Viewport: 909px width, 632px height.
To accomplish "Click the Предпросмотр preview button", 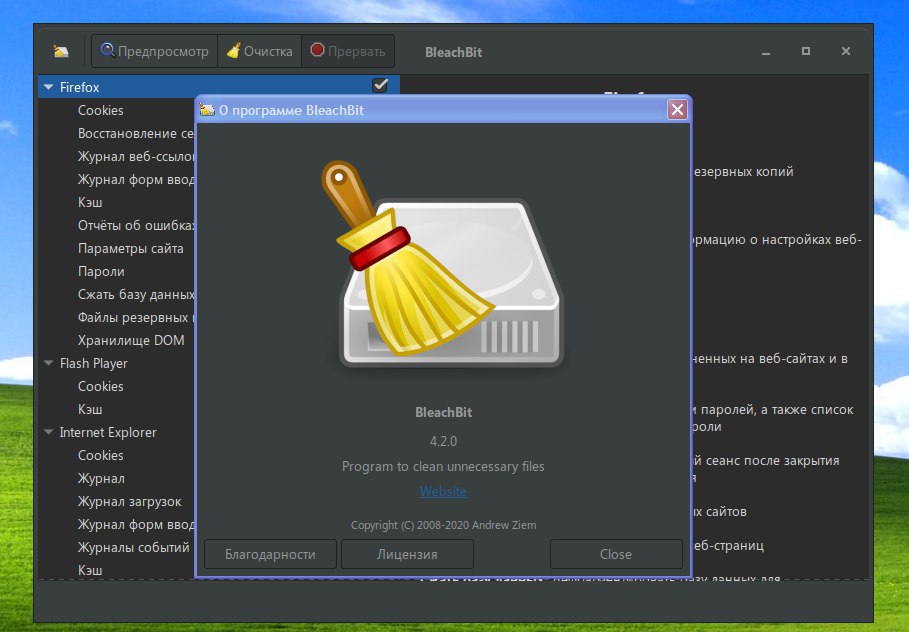I will 154,51.
